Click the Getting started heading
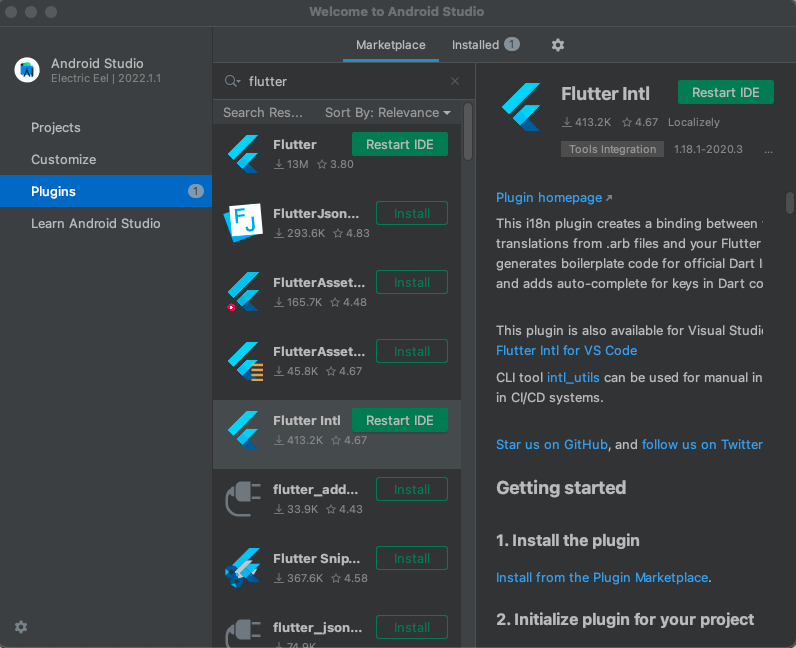Viewport: 796px width, 648px height. coord(560,488)
